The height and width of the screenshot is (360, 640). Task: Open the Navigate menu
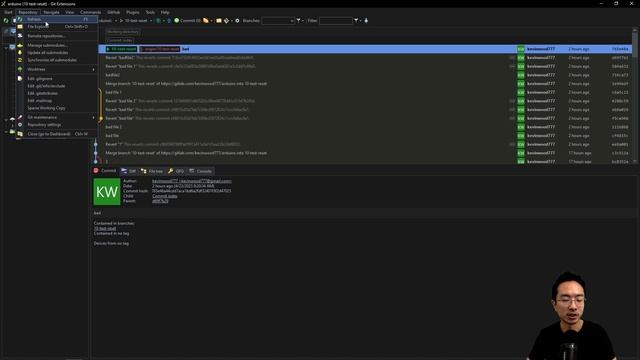point(51,12)
